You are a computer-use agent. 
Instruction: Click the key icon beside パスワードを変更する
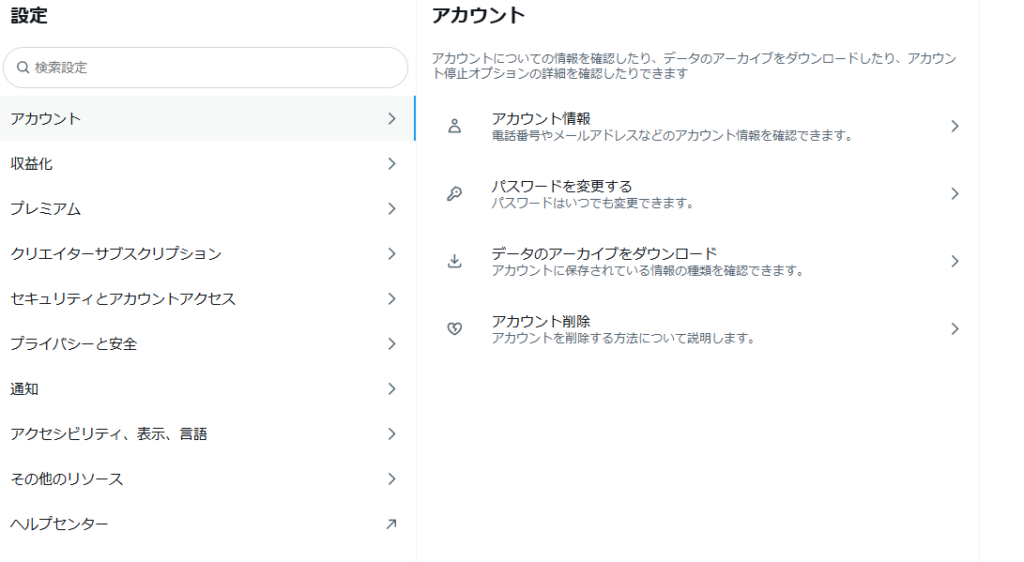(x=454, y=194)
